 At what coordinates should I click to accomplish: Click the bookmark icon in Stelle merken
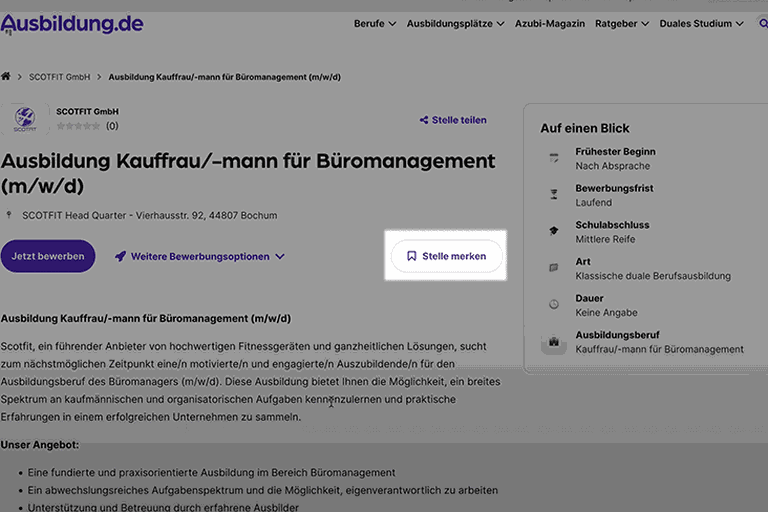(411, 256)
